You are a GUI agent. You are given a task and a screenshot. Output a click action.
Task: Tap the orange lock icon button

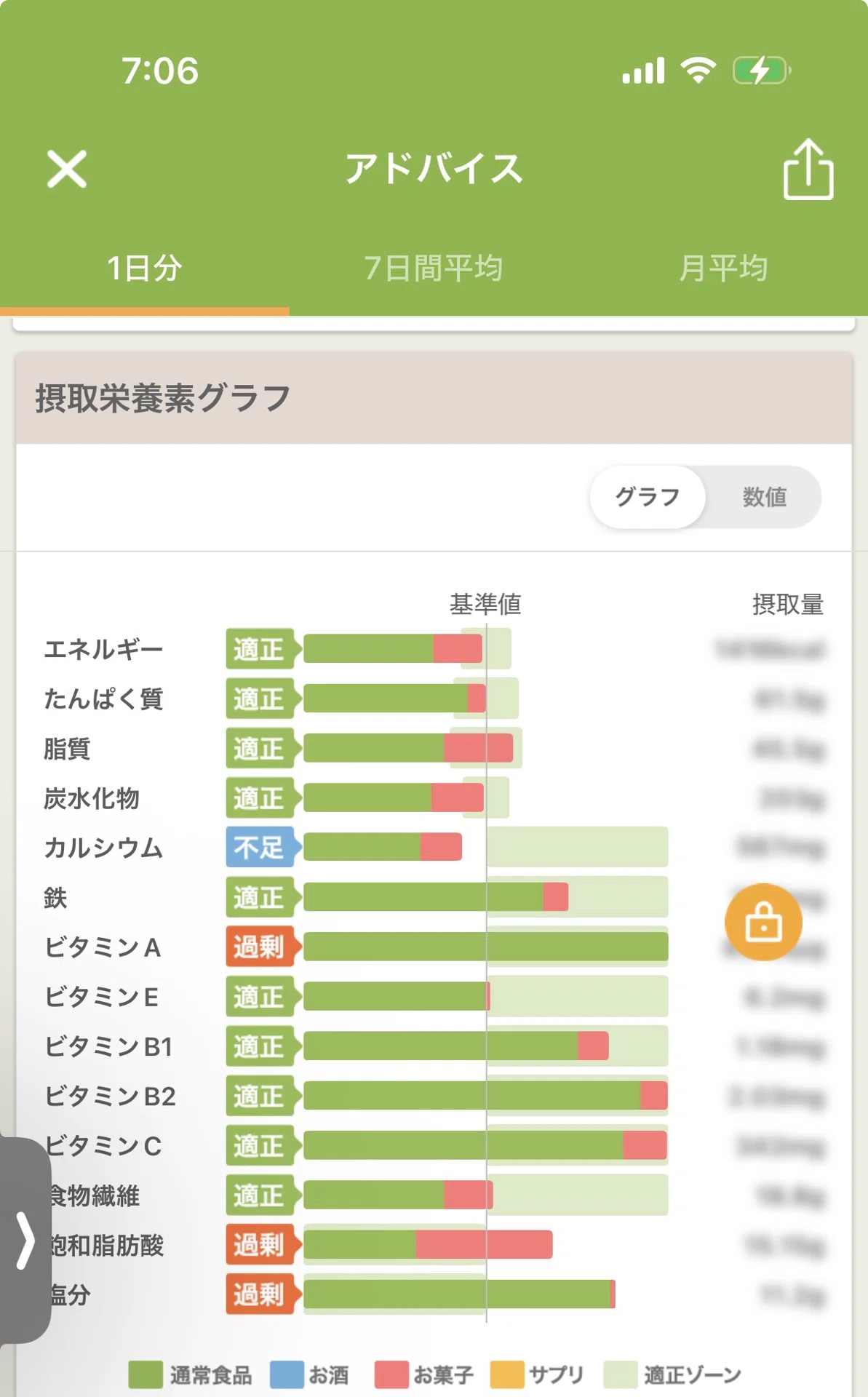coord(763,922)
